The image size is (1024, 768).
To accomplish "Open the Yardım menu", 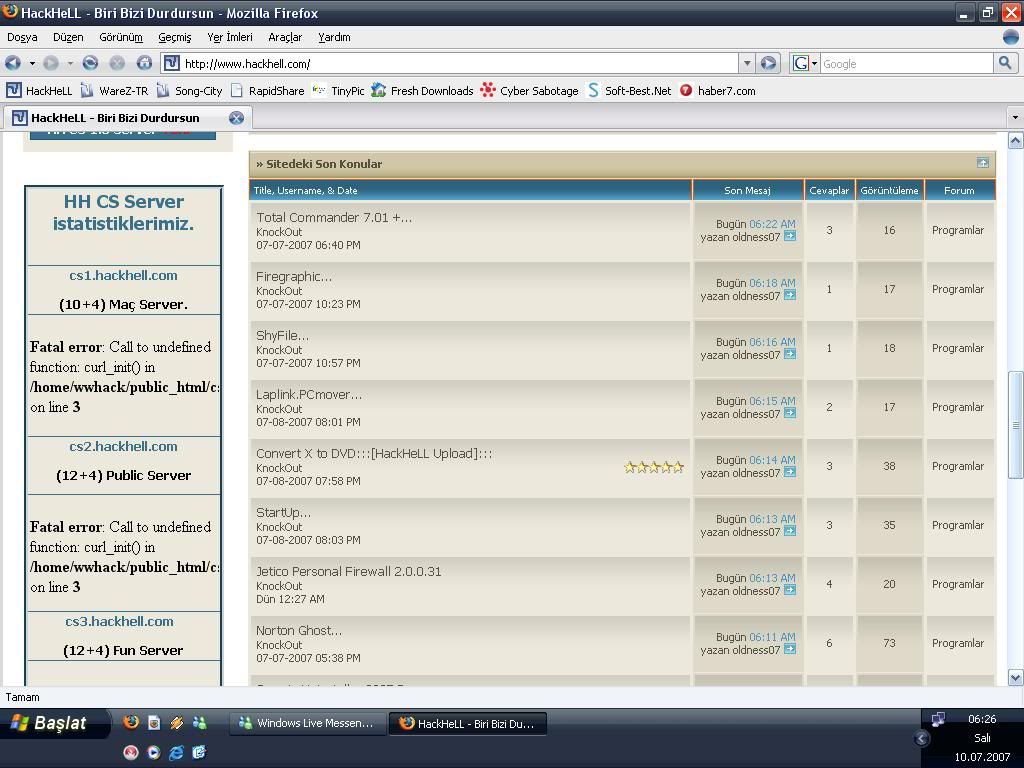I will coord(334,37).
